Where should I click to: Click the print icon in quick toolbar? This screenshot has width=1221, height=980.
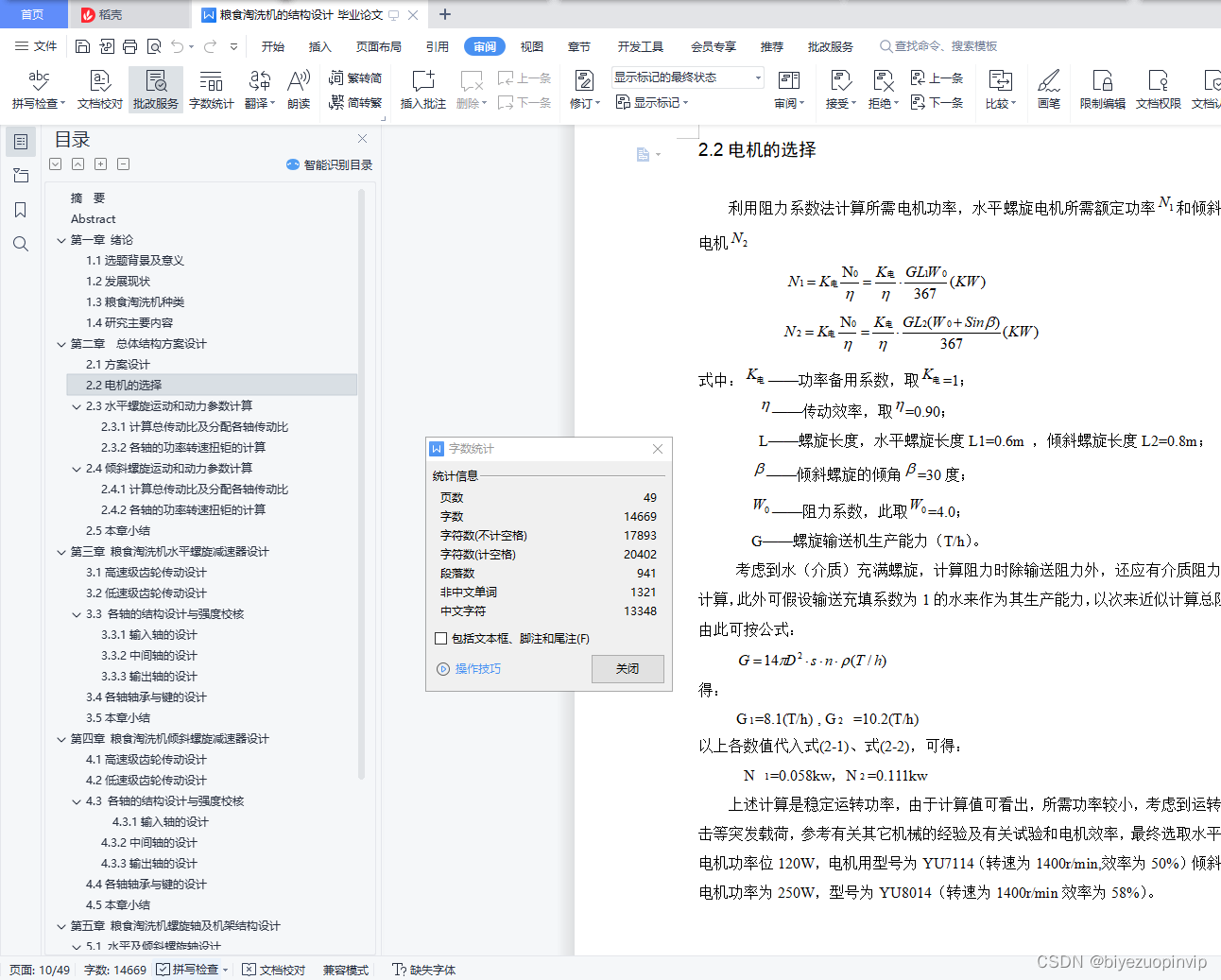click(130, 46)
